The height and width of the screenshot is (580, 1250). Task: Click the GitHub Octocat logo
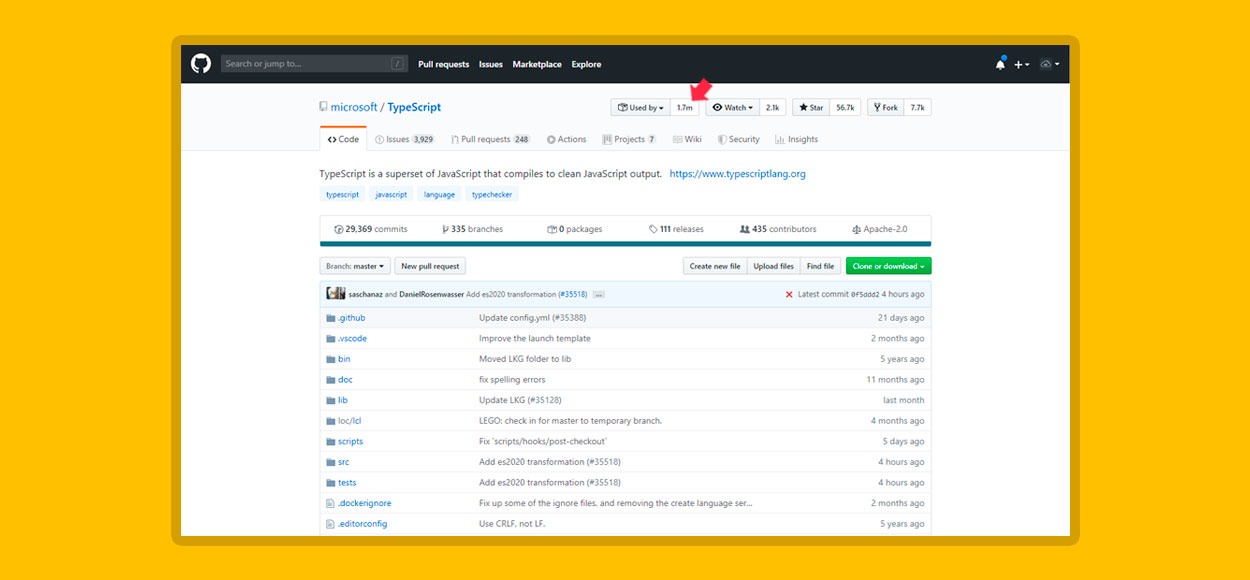click(x=201, y=64)
